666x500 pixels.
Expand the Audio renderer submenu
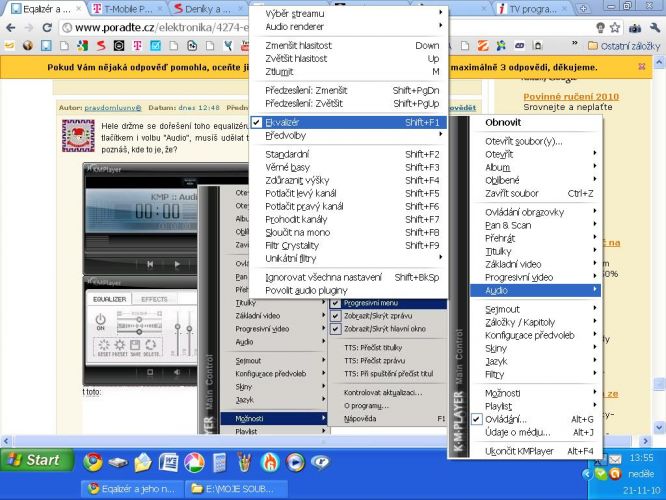point(348,27)
